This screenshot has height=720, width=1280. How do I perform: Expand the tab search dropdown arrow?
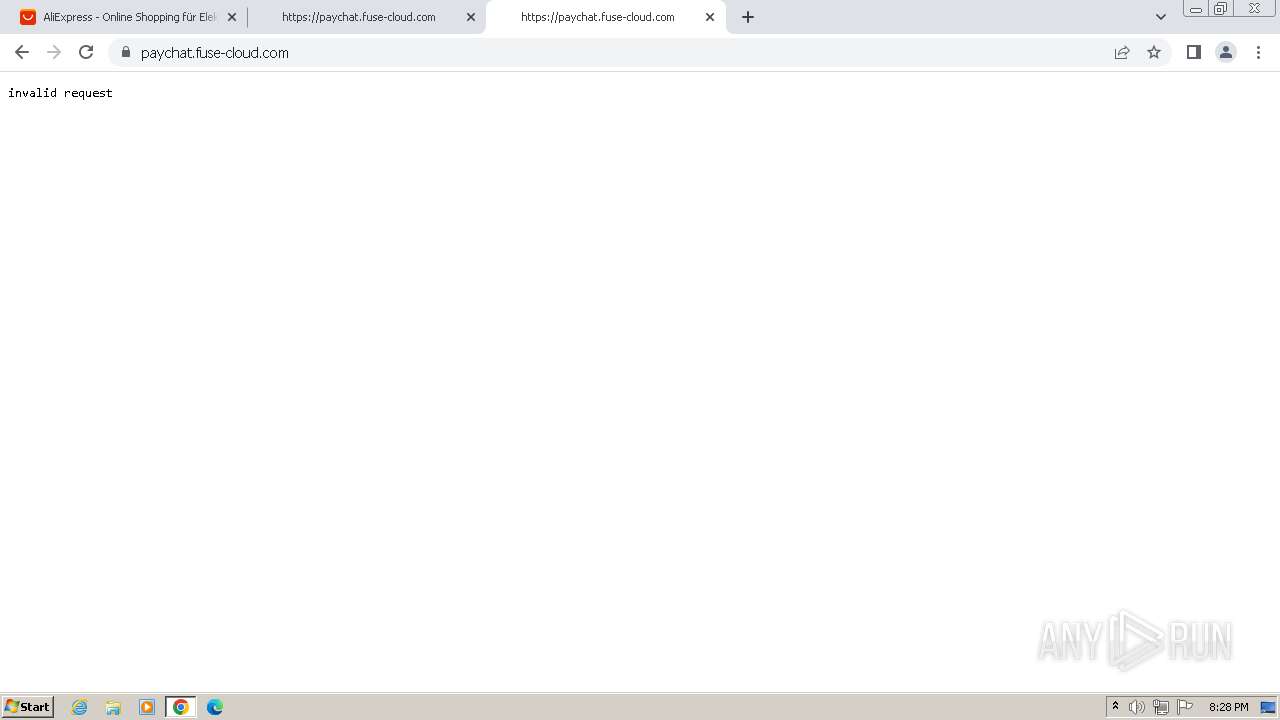point(1161,17)
